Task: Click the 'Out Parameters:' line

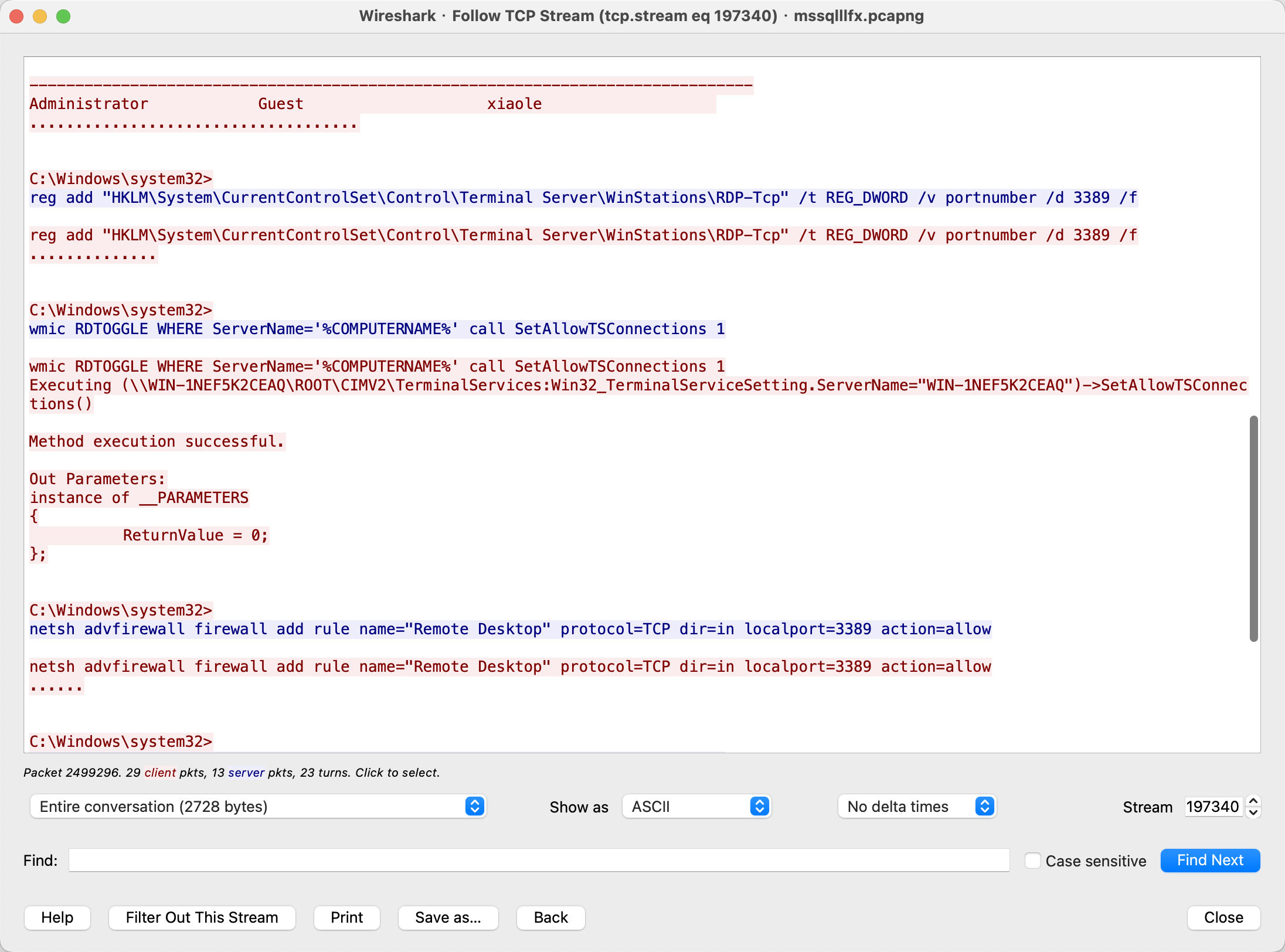Action: [98, 479]
